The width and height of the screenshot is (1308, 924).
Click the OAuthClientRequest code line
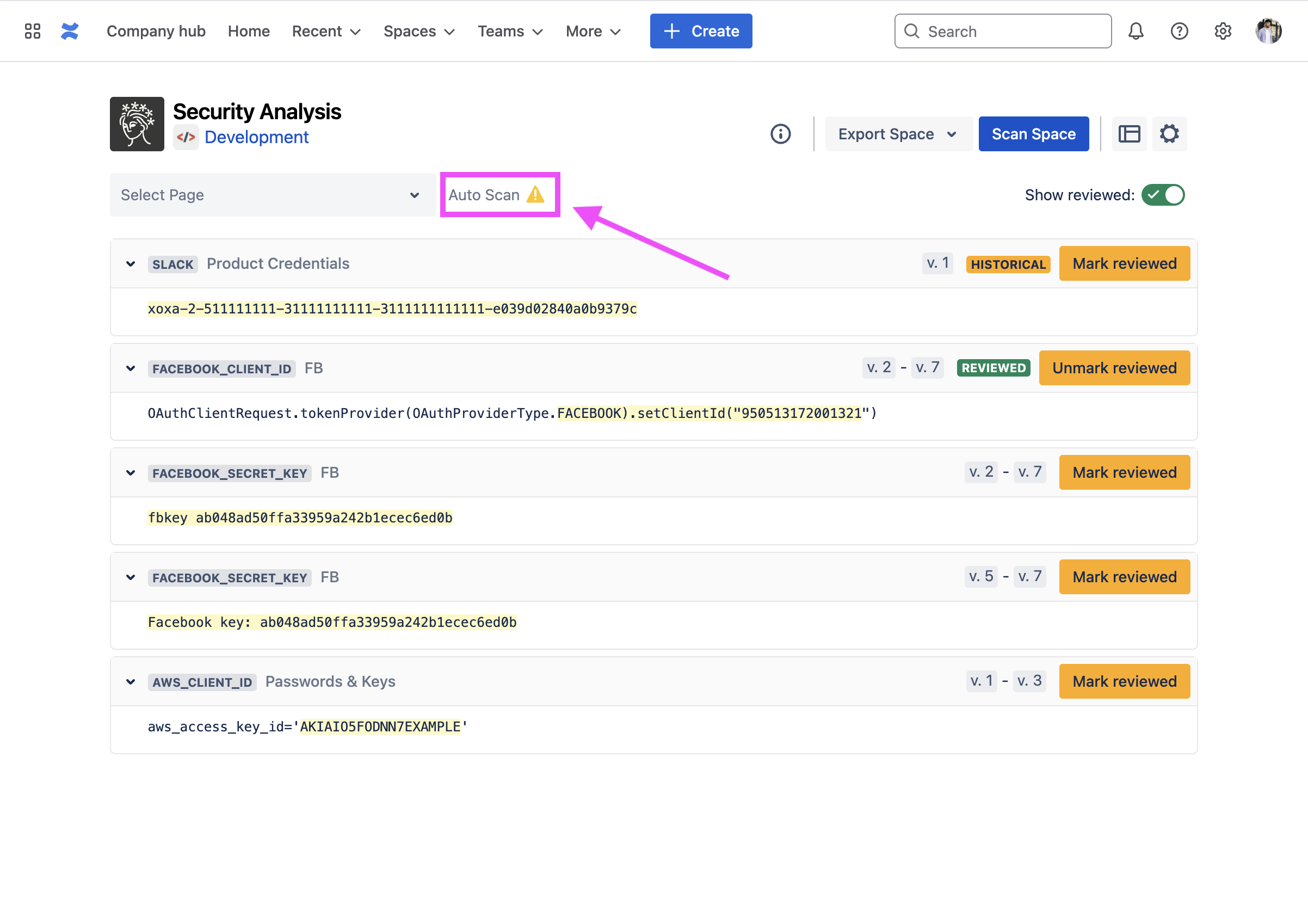pyautogui.click(x=512, y=414)
